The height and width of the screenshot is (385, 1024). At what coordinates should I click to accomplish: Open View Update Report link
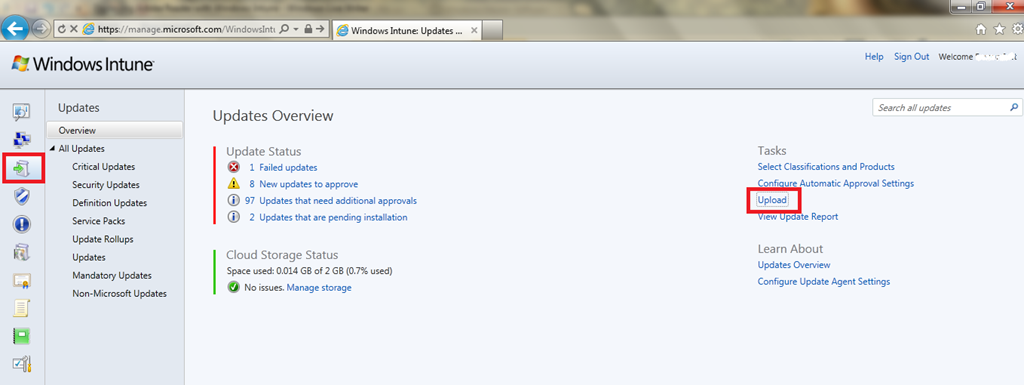point(797,216)
